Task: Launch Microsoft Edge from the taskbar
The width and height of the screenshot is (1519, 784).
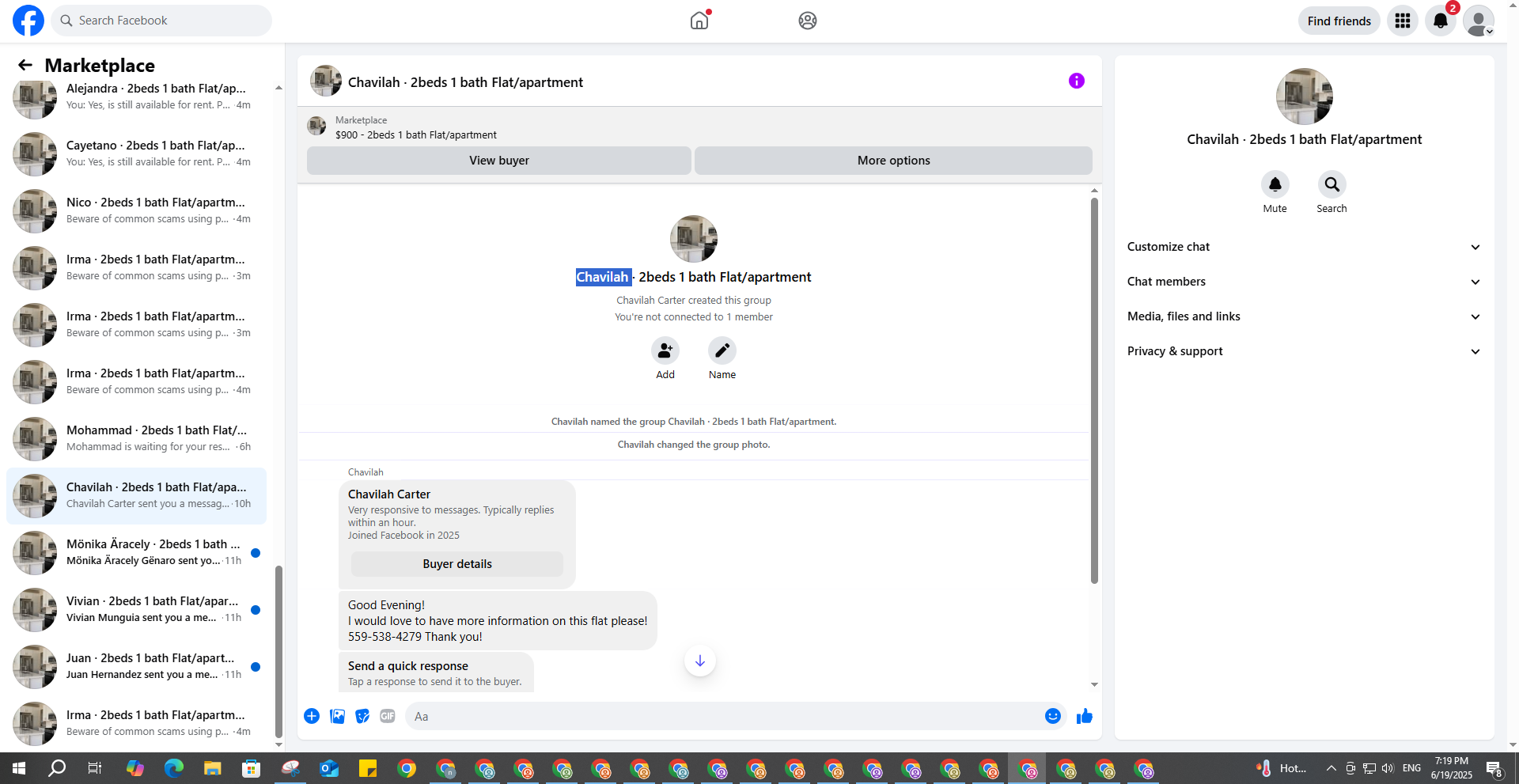Action: pyautogui.click(x=173, y=768)
